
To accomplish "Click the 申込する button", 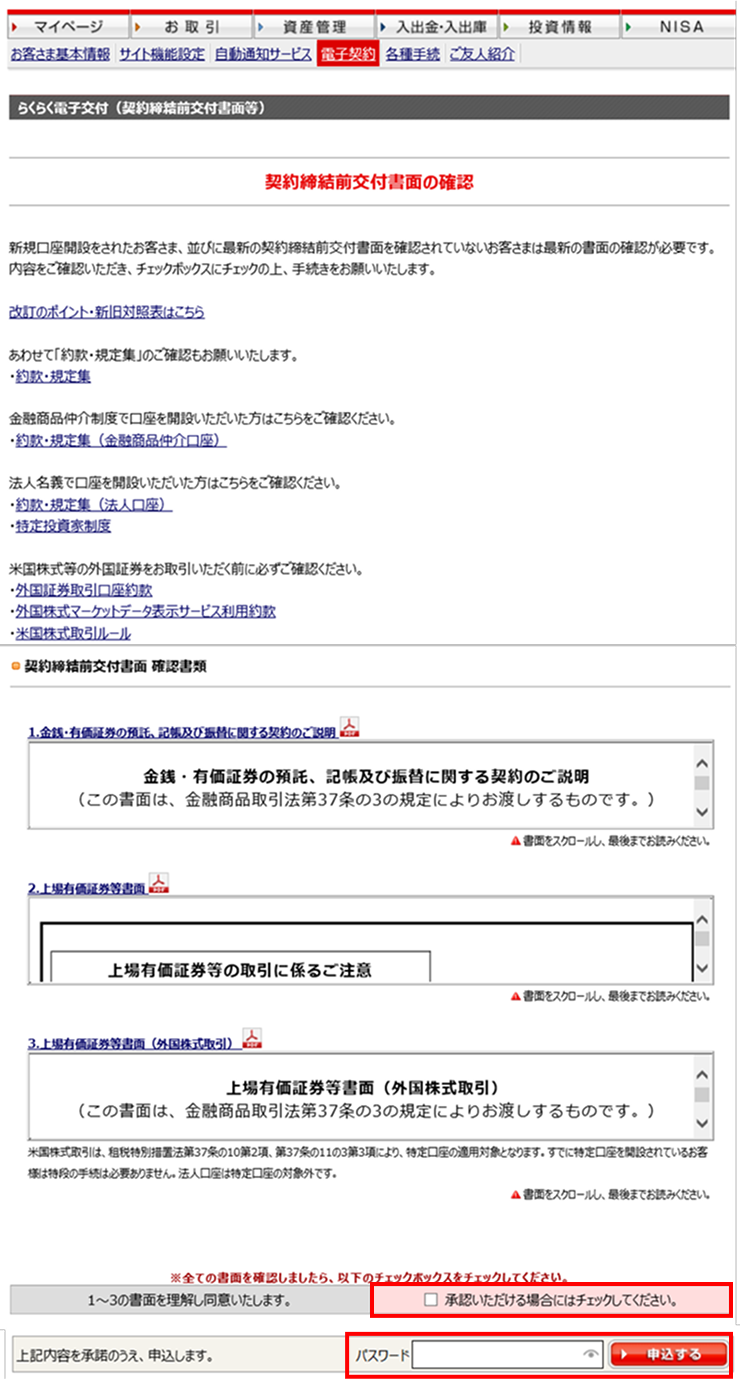I will click(670, 1355).
